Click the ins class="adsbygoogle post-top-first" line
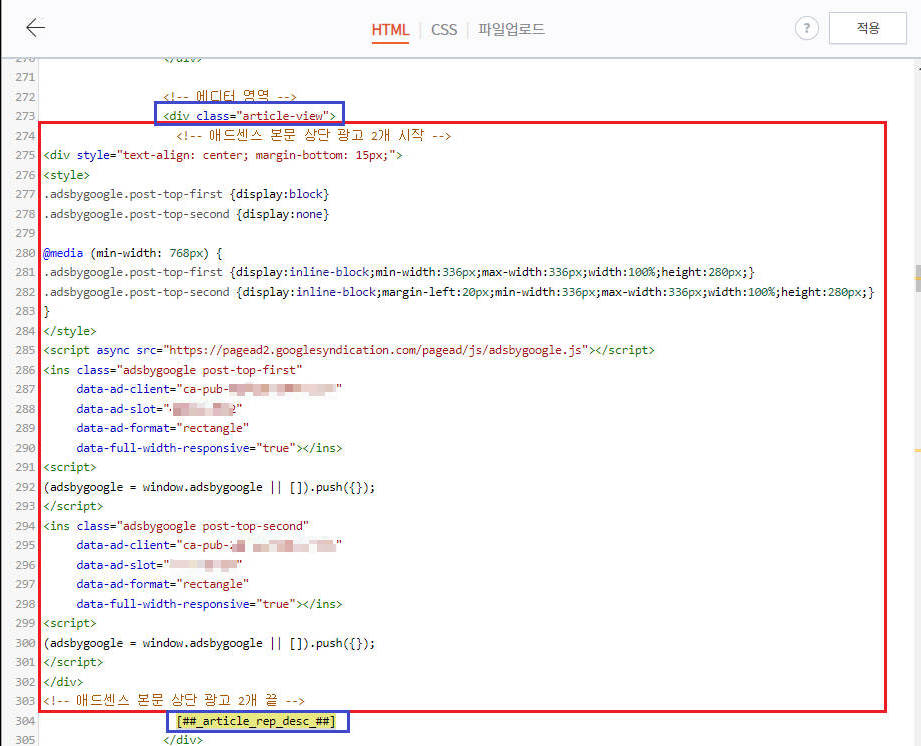The height and width of the screenshot is (746, 921). (x=173, y=370)
